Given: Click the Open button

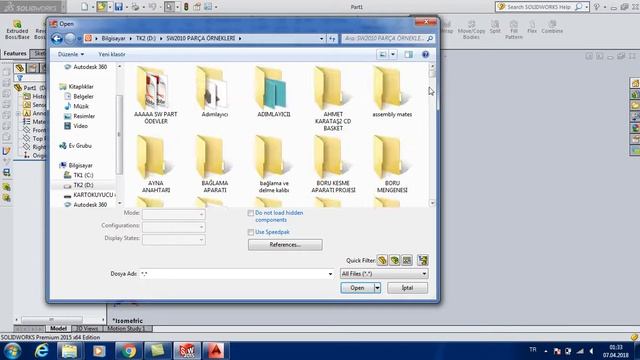Looking at the screenshot, I should 357,288.
